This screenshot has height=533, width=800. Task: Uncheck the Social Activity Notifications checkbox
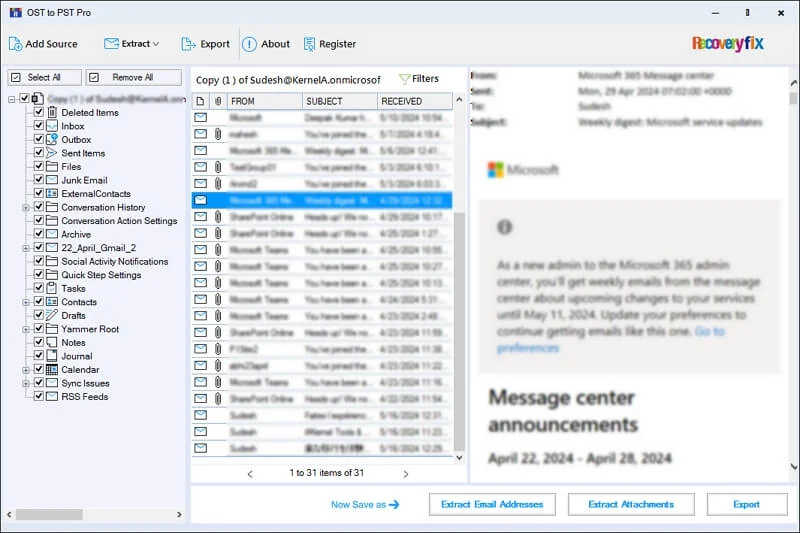(x=39, y=261)
